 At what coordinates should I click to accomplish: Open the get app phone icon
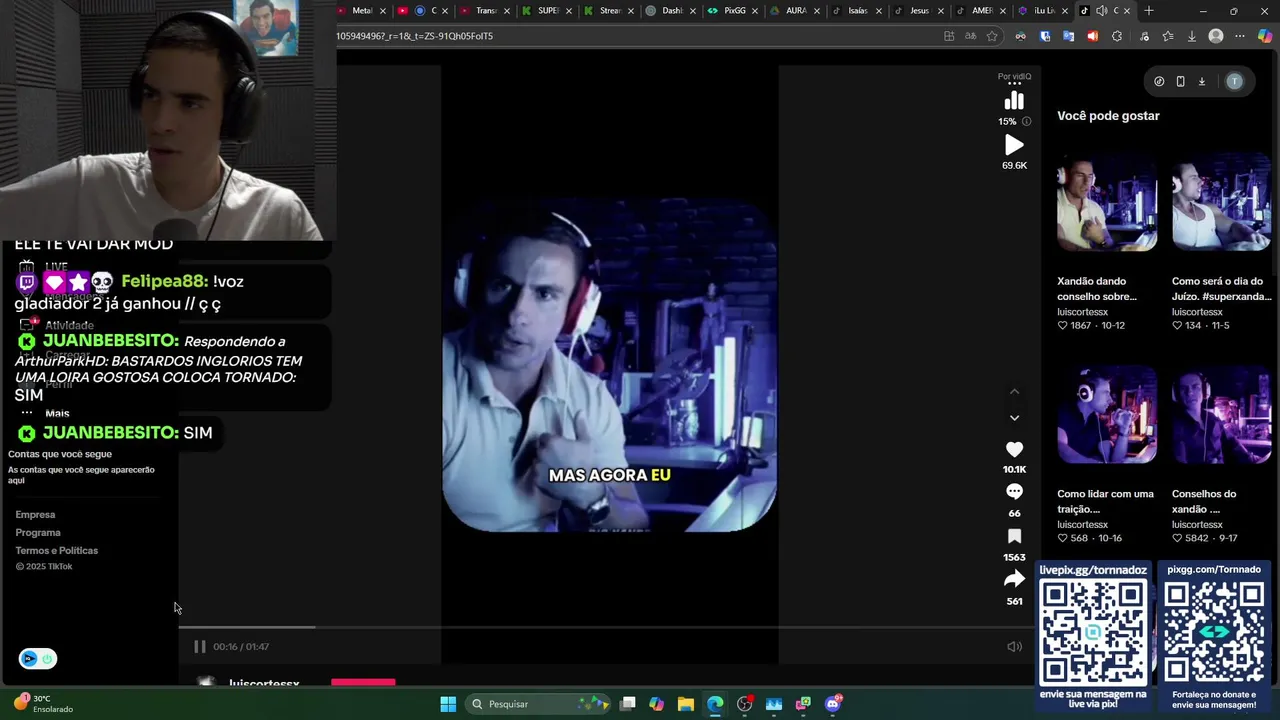click(x=1180, y=82)
